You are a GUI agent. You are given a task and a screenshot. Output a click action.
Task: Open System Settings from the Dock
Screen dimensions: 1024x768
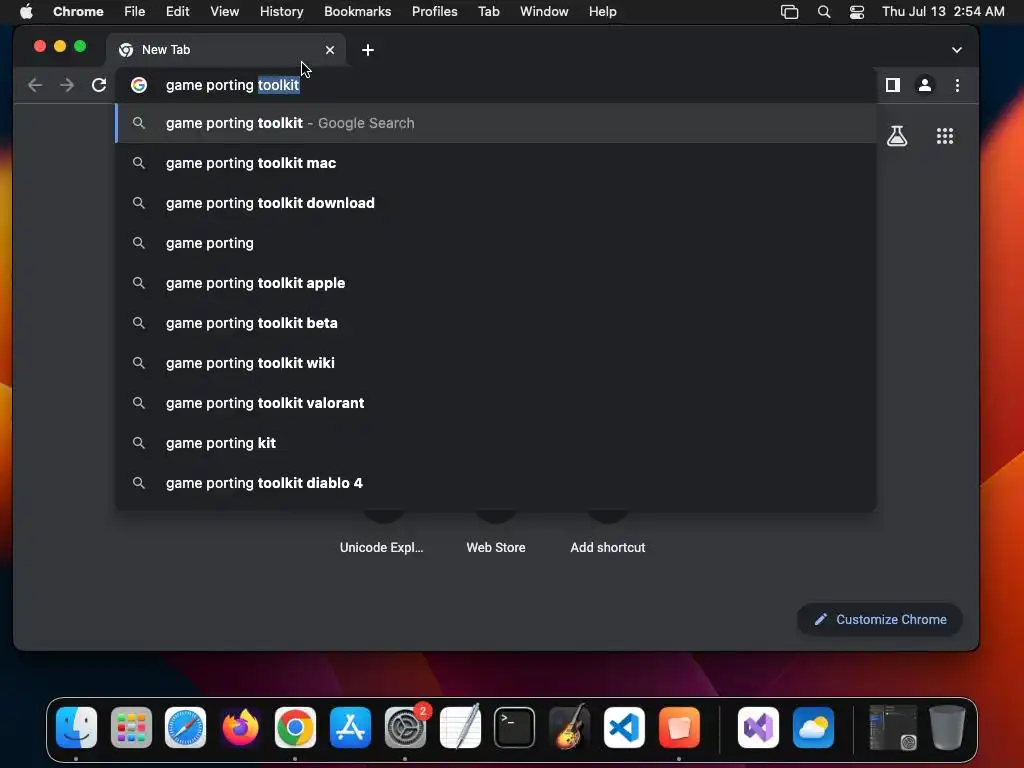405,728
